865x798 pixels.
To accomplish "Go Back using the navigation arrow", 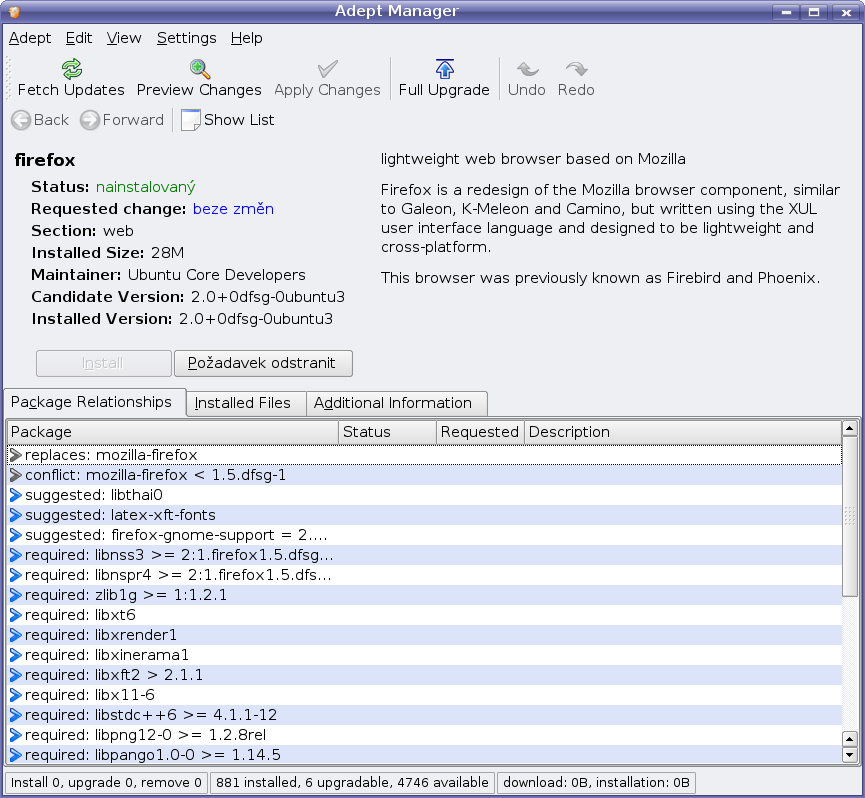I will point(22,120).
